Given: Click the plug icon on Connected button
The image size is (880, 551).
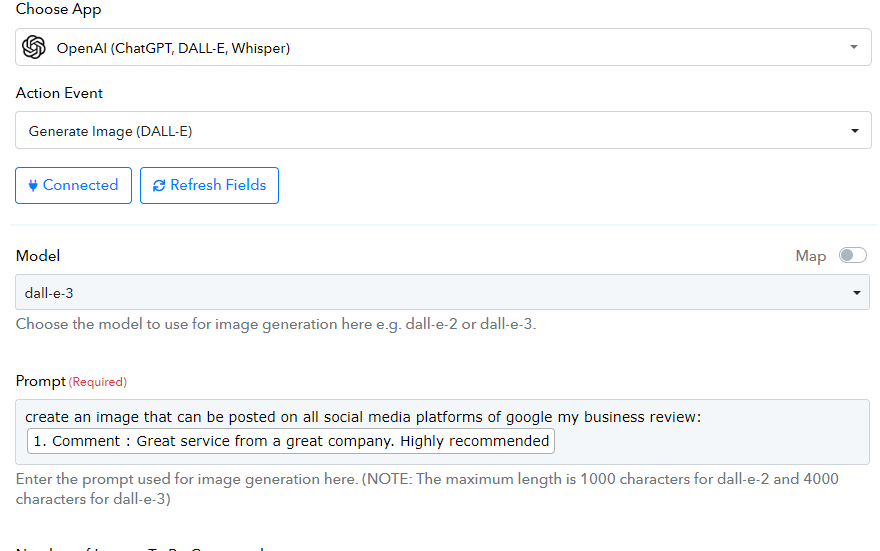Looking at the screenshot, I should point(33,186).
